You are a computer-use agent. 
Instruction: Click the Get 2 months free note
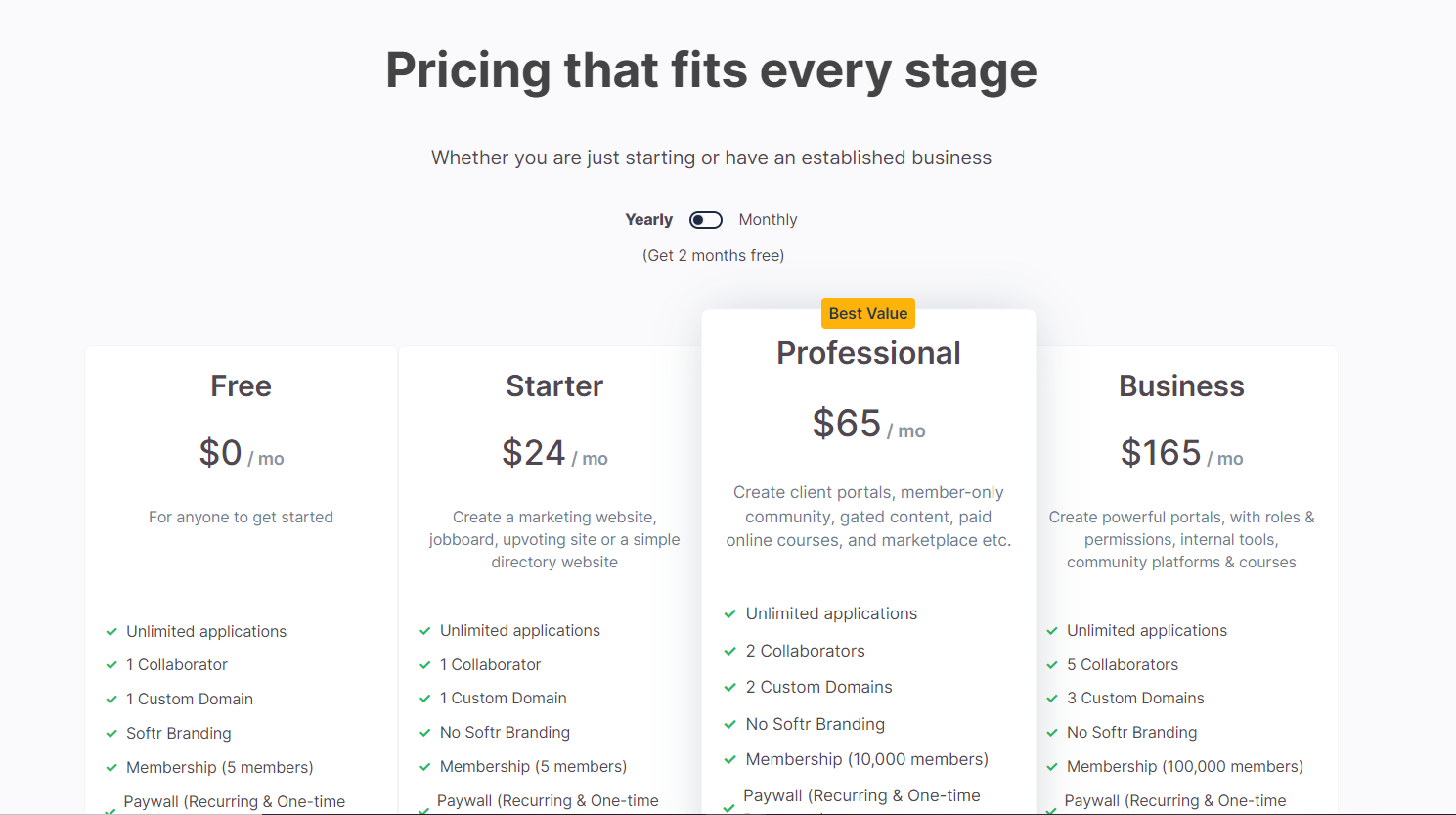pyautogui.click(x=713, y=256)
